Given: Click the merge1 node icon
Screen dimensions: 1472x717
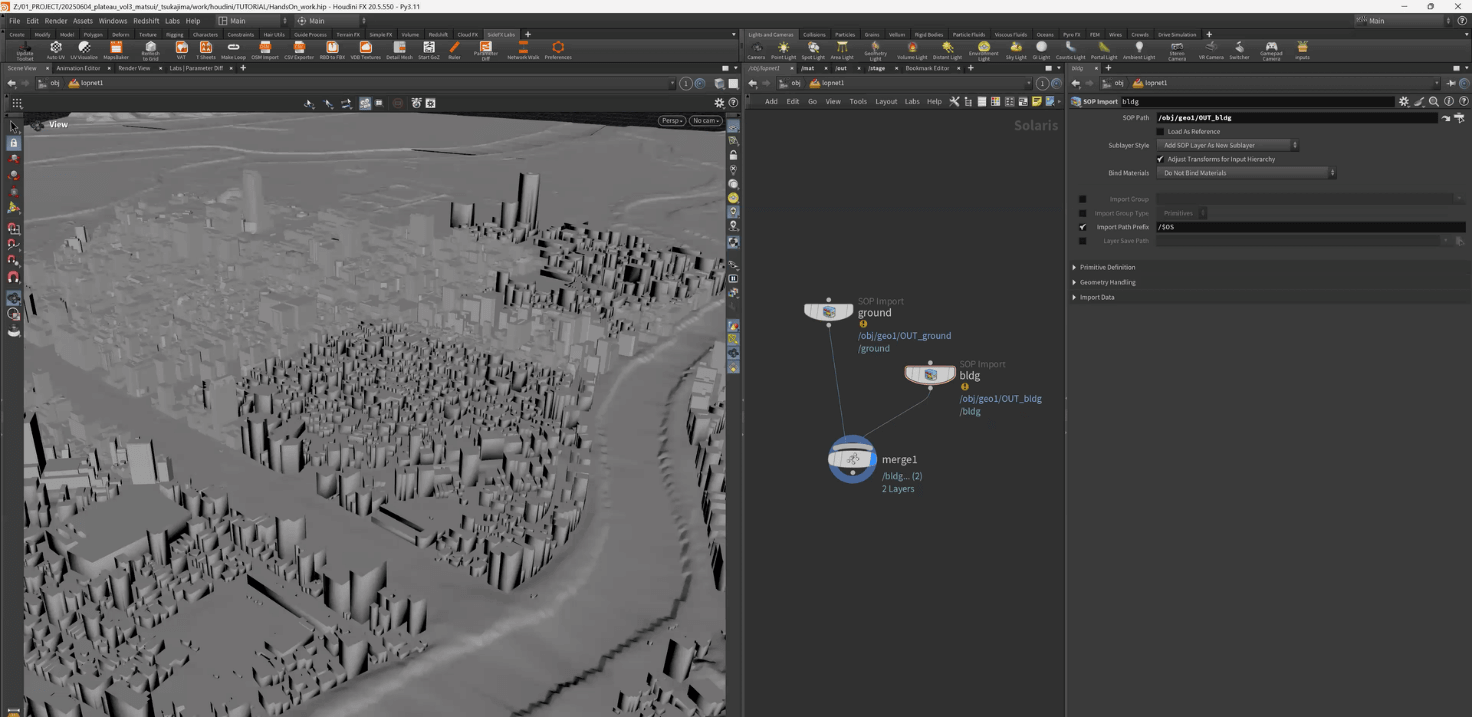Looking at the screenshot, I should click(852, 460).
